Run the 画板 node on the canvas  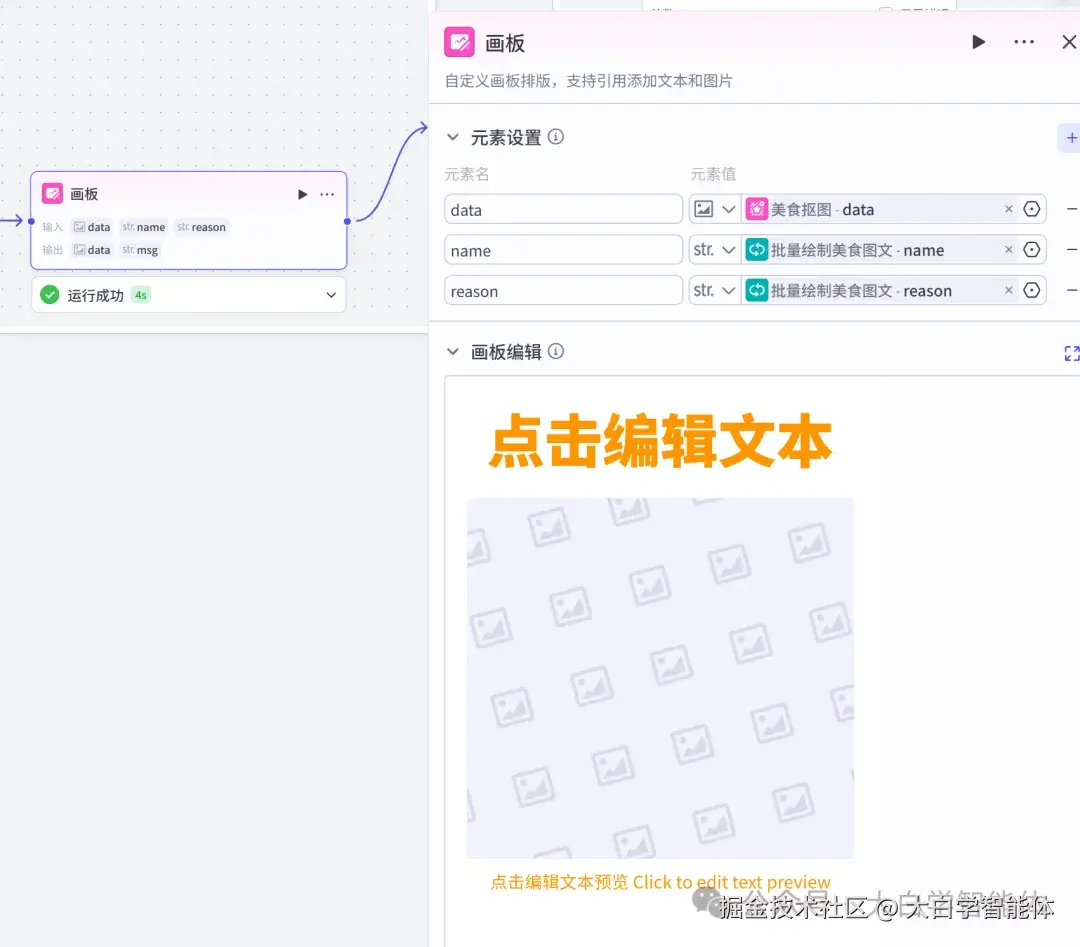tap(301, 193)
